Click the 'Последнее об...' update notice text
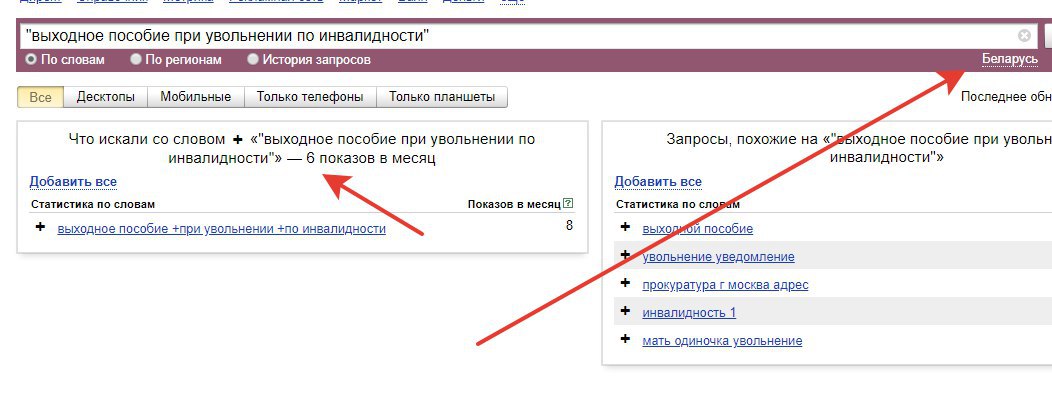This screenshot has width=1052, height=396. [1006, 97]
